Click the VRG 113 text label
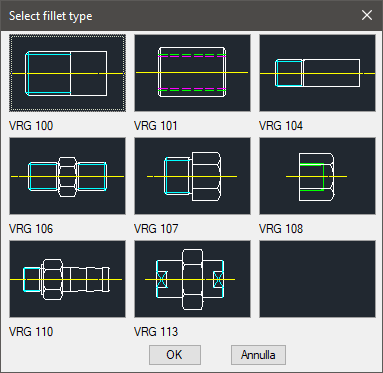Image resolution: width=383 pixels, height=373 pixels. point(156,332)
